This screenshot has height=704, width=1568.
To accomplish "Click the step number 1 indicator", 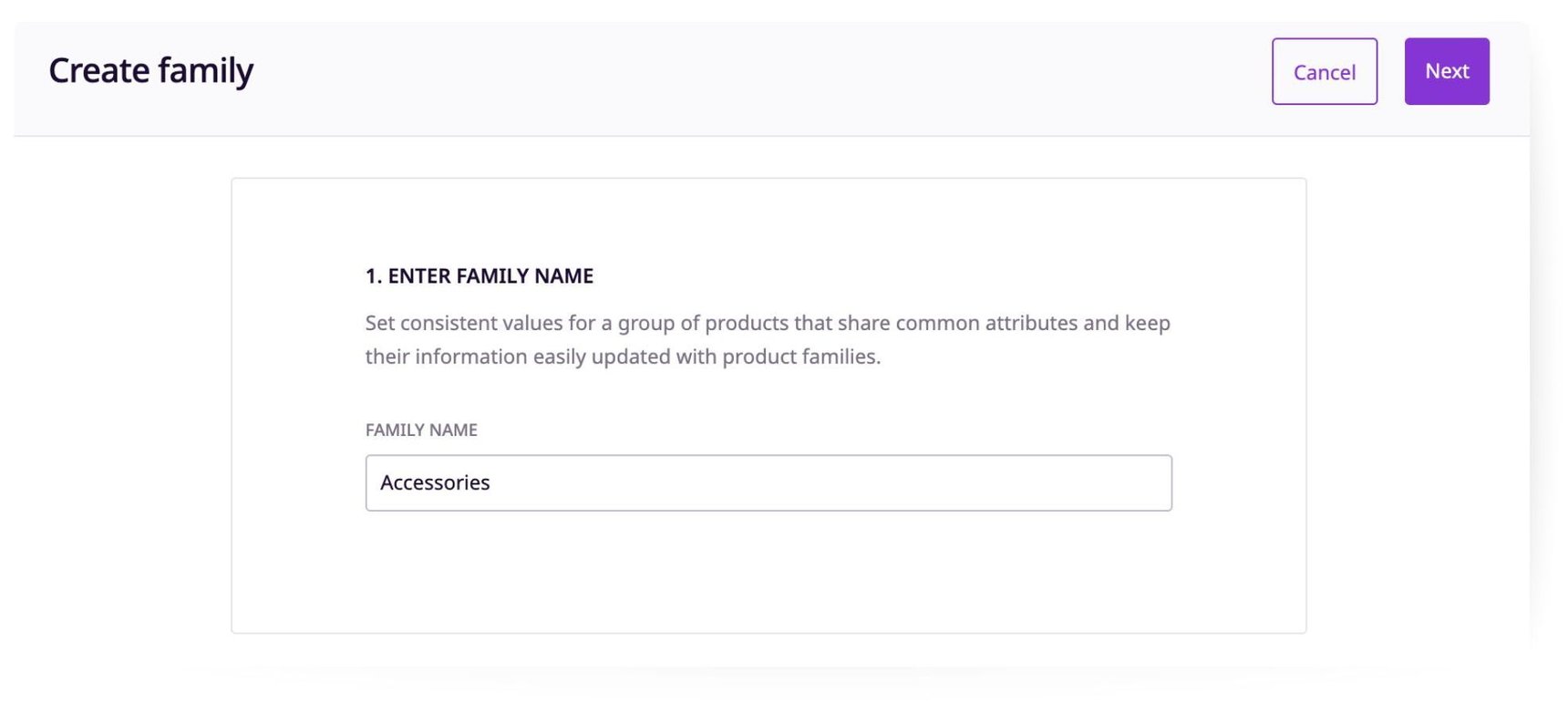I will (x=372, y=275).
